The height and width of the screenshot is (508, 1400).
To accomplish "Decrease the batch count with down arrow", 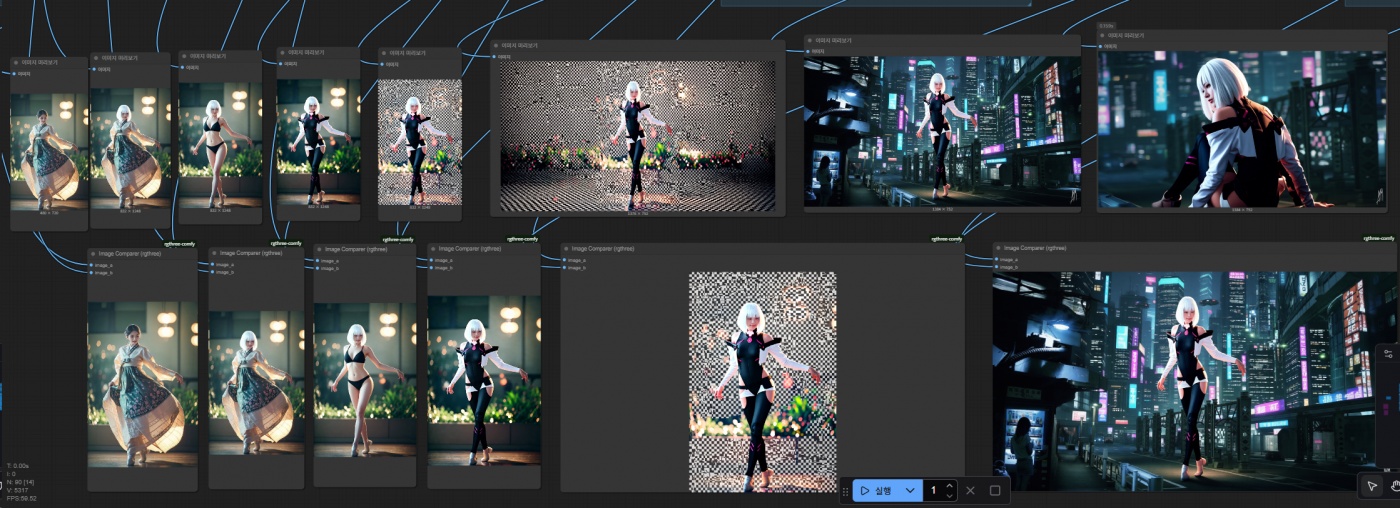I will (949, 496).
